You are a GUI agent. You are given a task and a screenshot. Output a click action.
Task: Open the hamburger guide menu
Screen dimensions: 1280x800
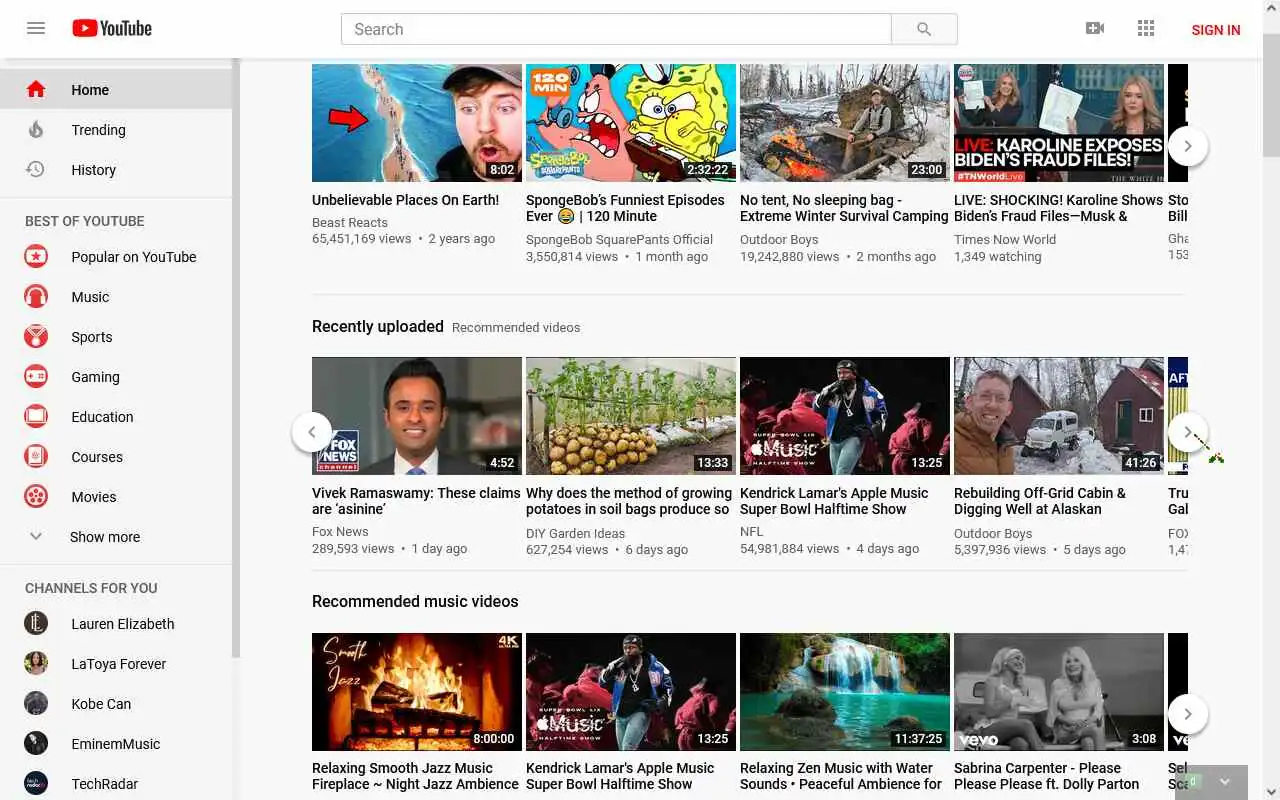click(x=36, y=28)
